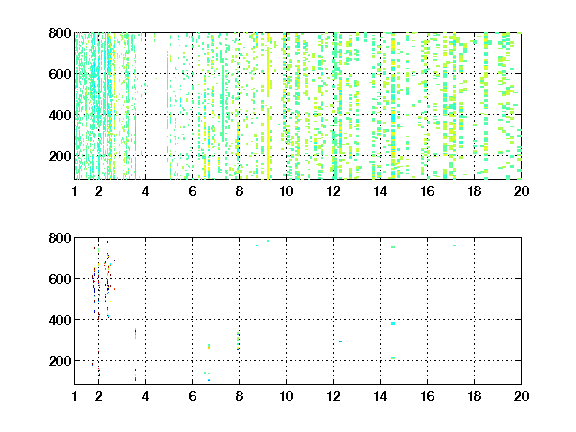This screenshot has width=576, height=432.
Task: Click x-axis tick label 8 under bottom plot
Action: 239,396
